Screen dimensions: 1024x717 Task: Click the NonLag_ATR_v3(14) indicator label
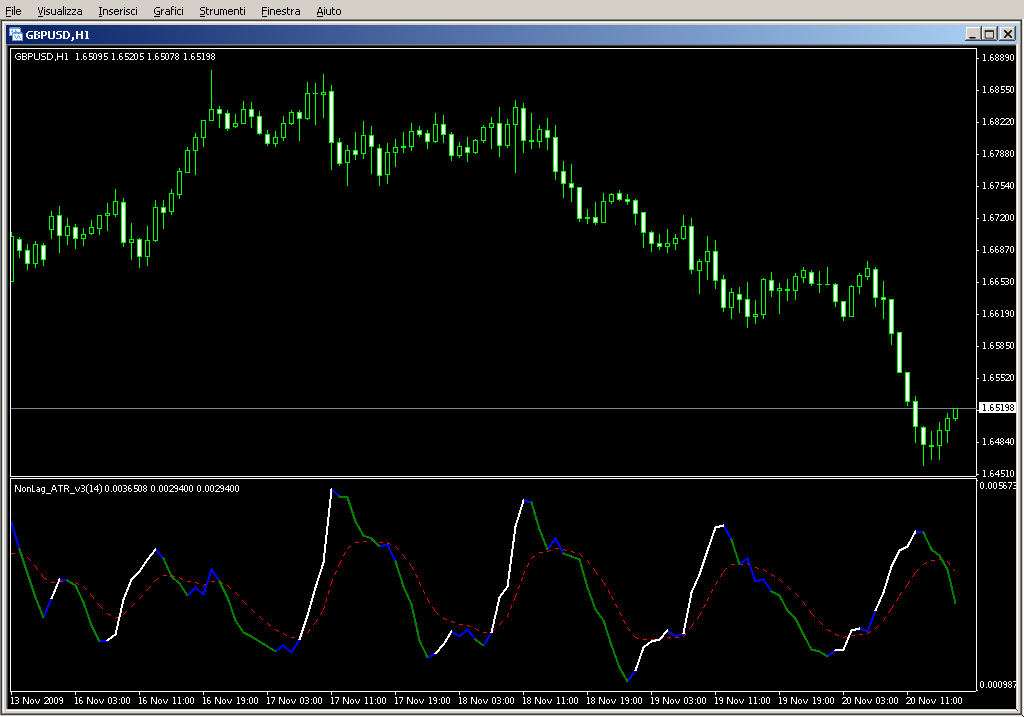pyautogui.click(x=127, y=488)
